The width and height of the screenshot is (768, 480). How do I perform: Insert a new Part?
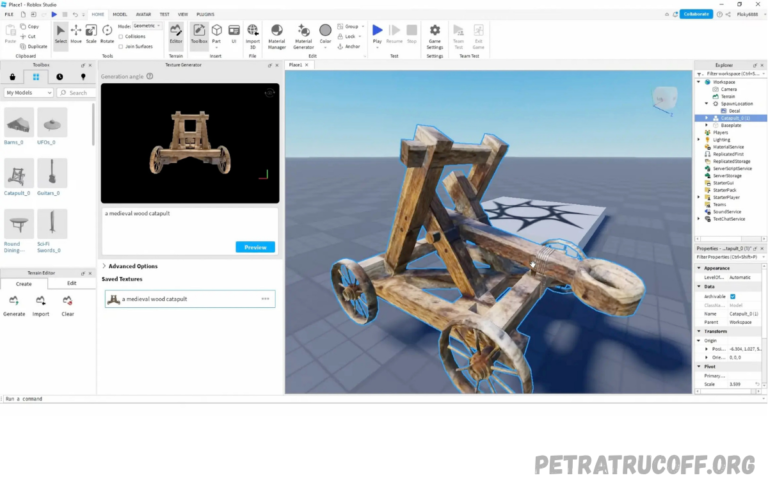(x=216, y=34)
